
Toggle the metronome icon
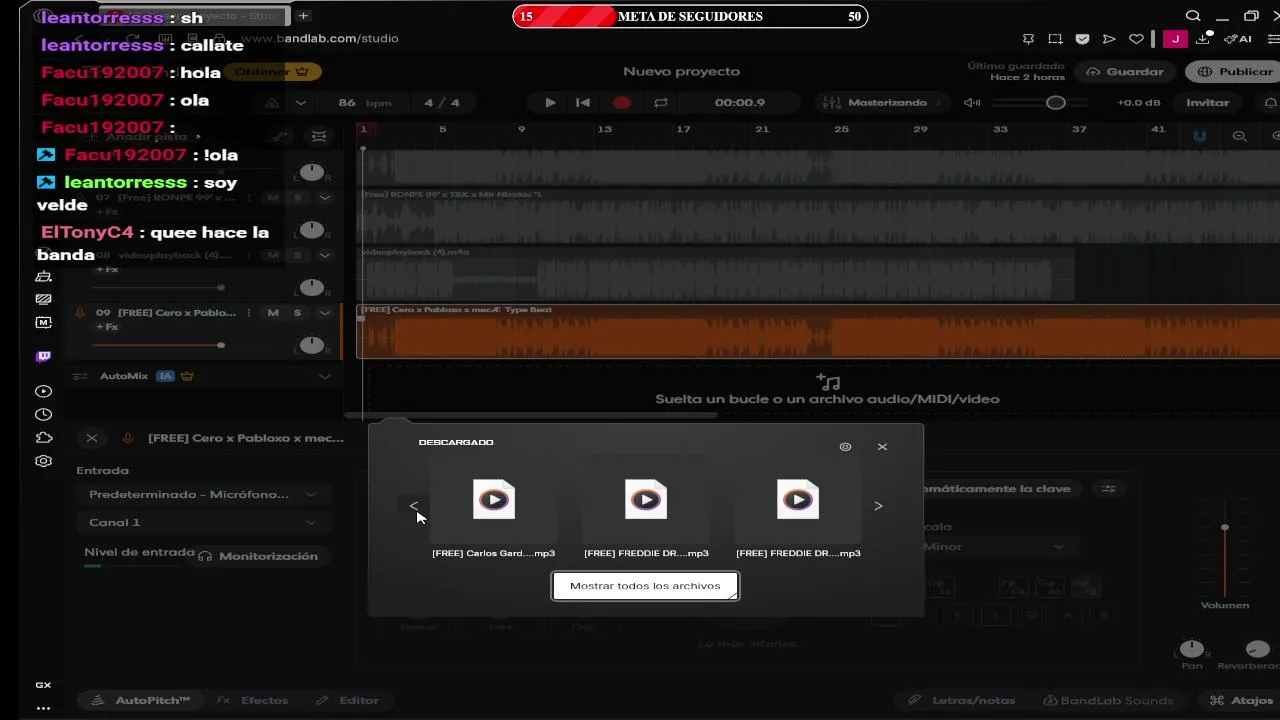pos(272,102)
